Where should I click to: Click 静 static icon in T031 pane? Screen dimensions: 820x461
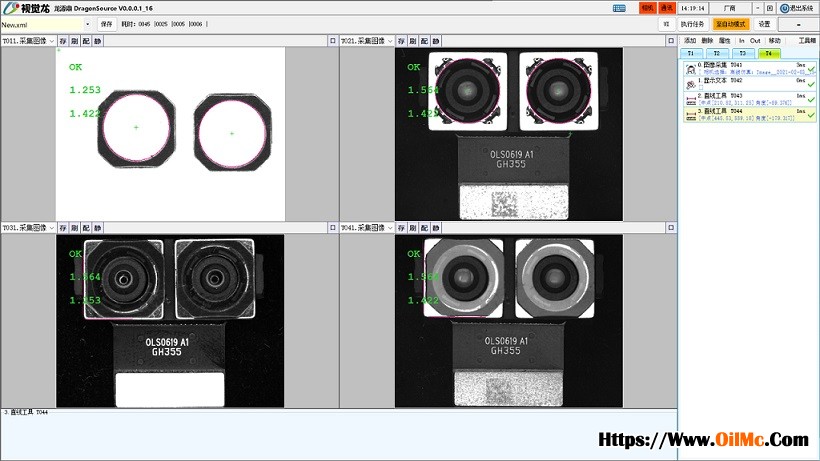(x=97, y=228)
